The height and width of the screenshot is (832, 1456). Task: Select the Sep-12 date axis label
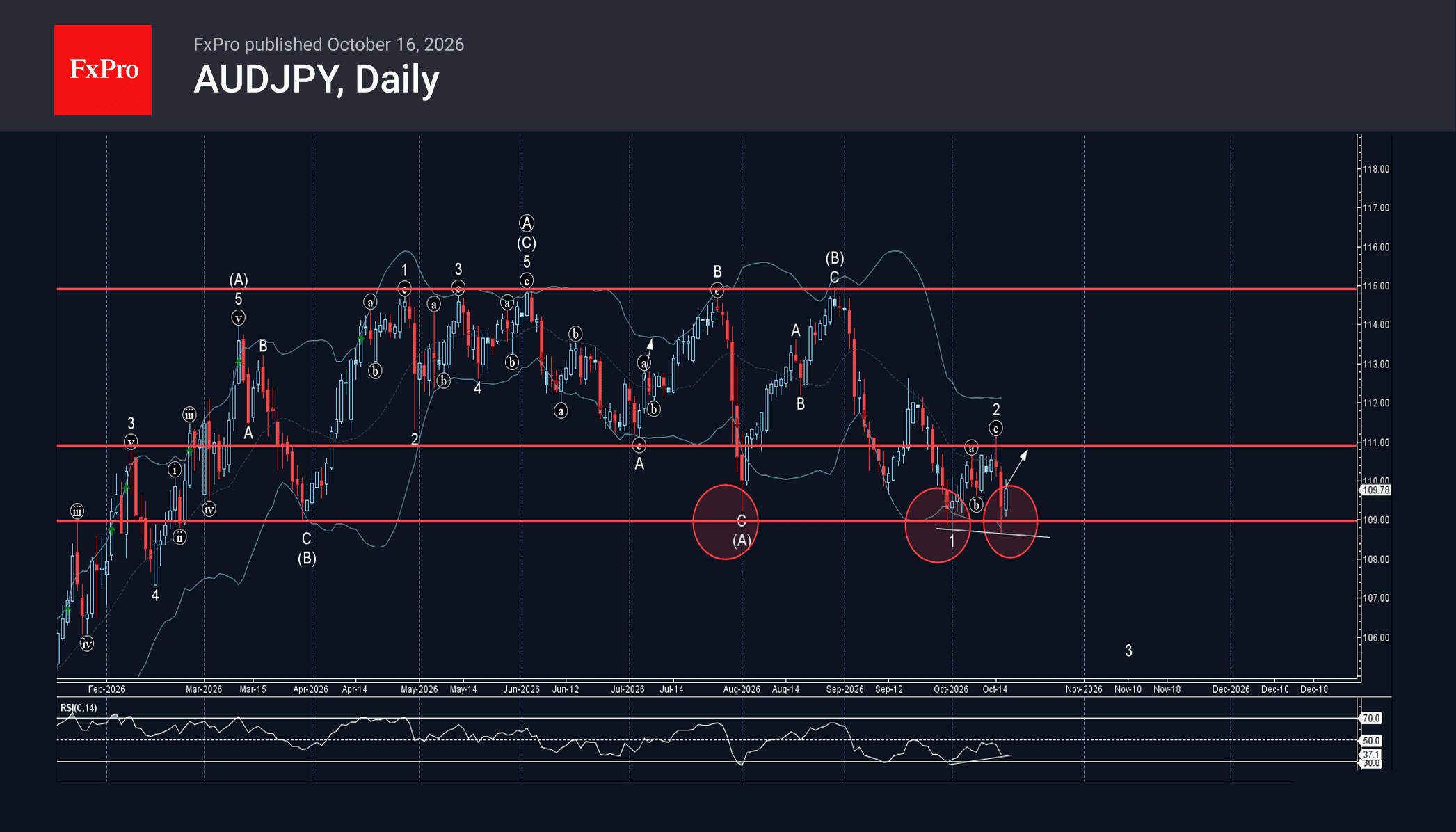pyautogui.click(x=889, y=689)
